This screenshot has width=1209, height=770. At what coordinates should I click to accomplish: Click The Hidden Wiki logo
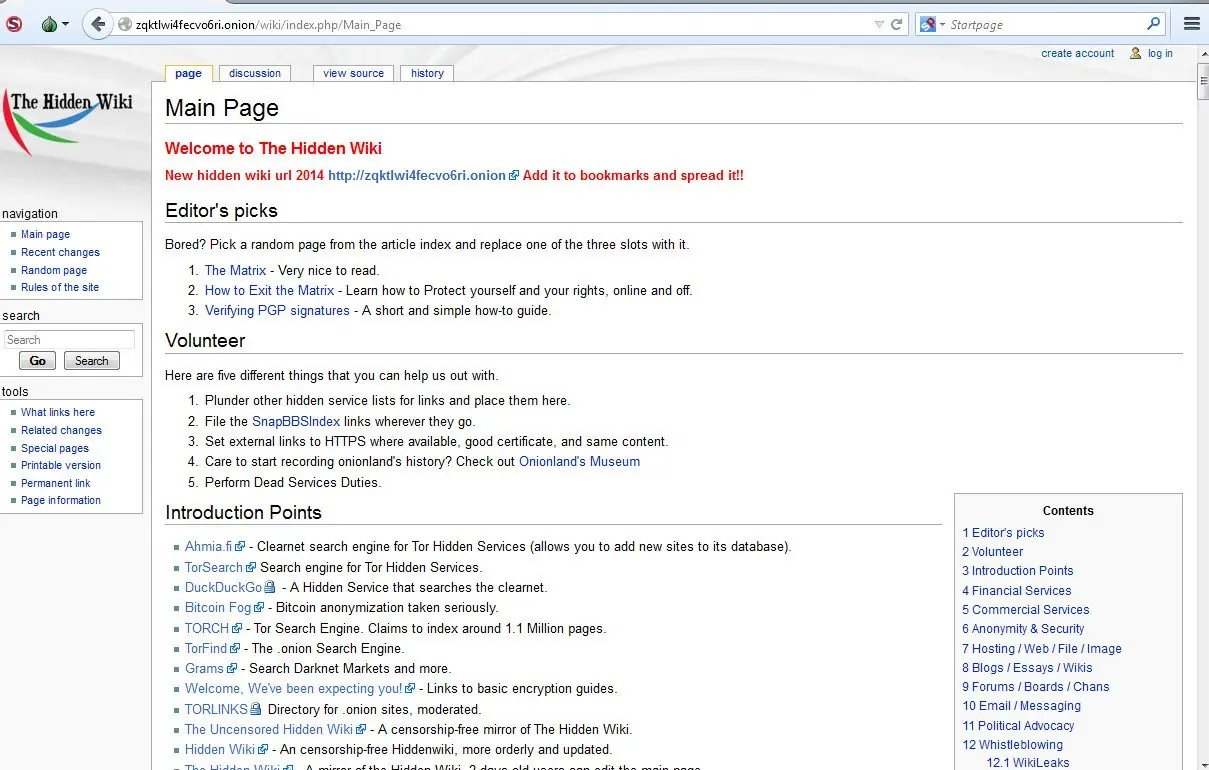tap(68, 120)
